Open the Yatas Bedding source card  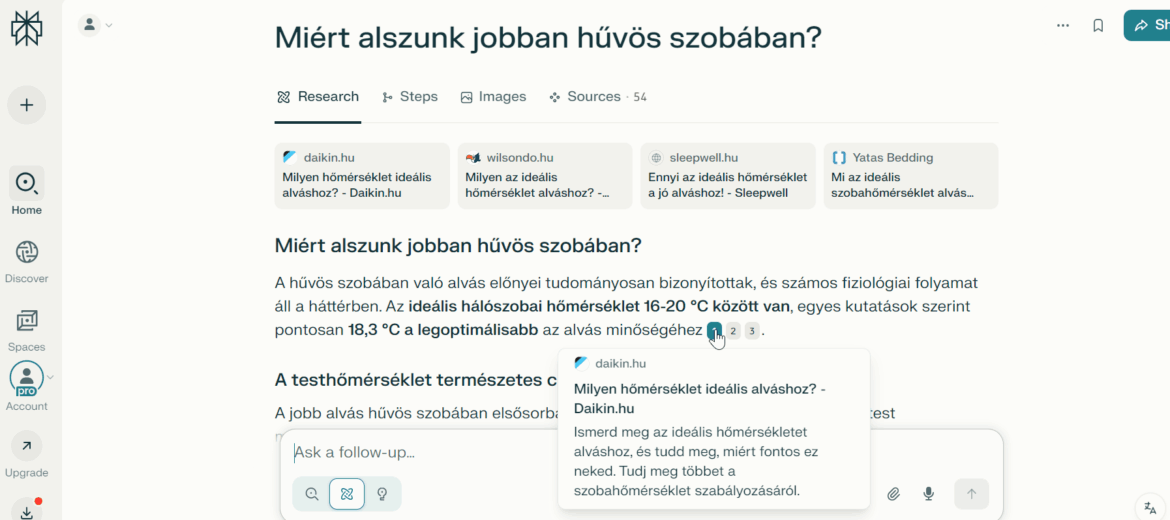[x=910, y=176]
